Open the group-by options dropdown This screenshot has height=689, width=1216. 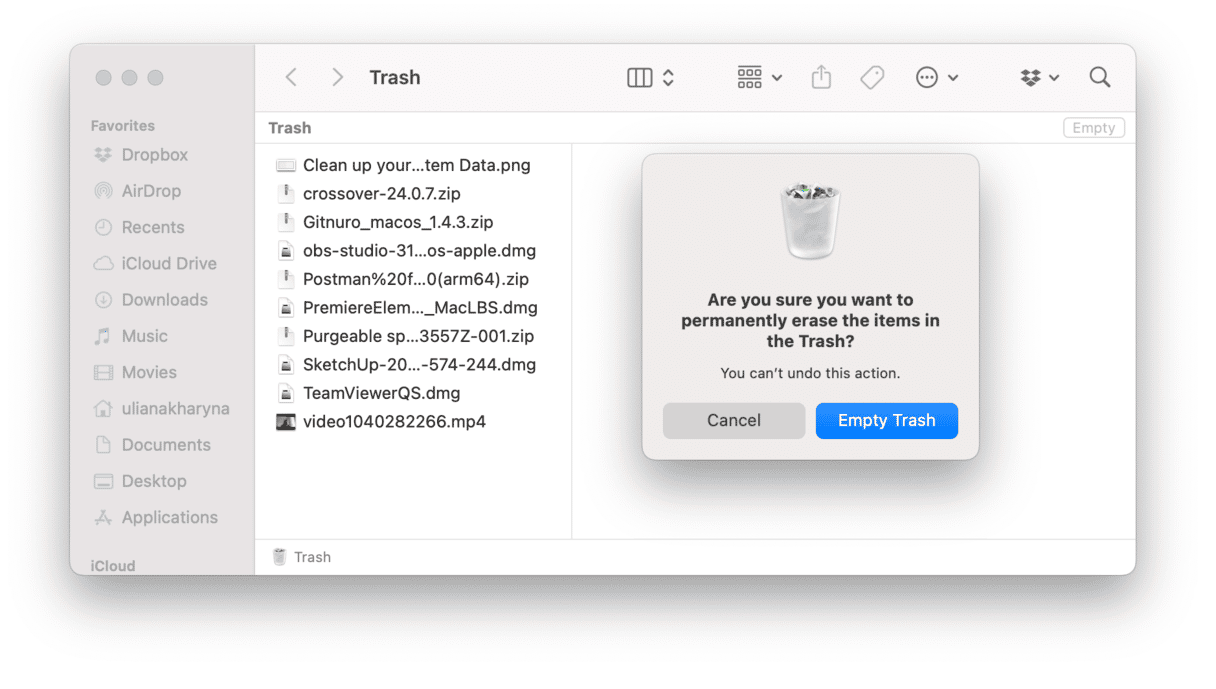click(x=759, y=78)
